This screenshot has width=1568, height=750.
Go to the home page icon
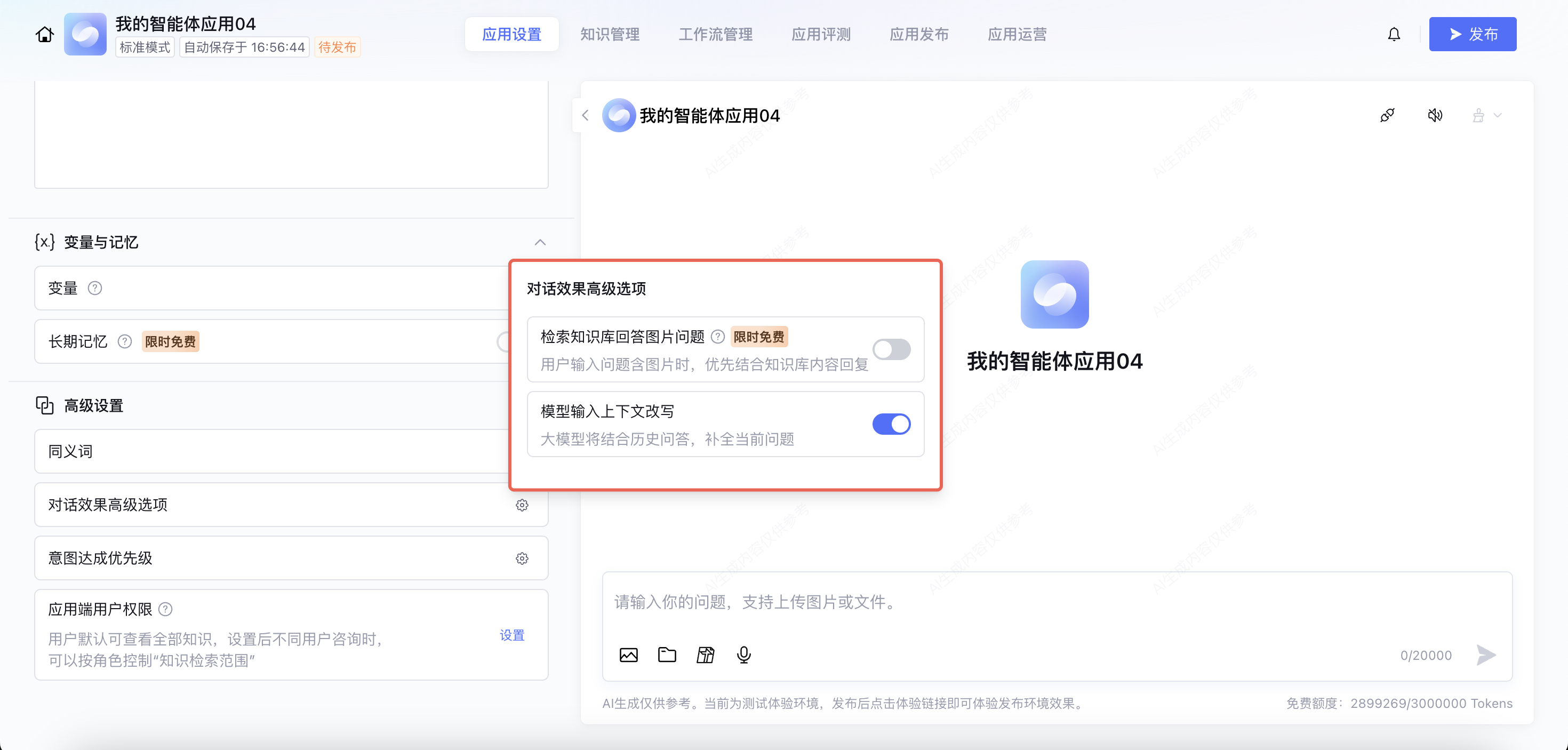click(44, 34)
